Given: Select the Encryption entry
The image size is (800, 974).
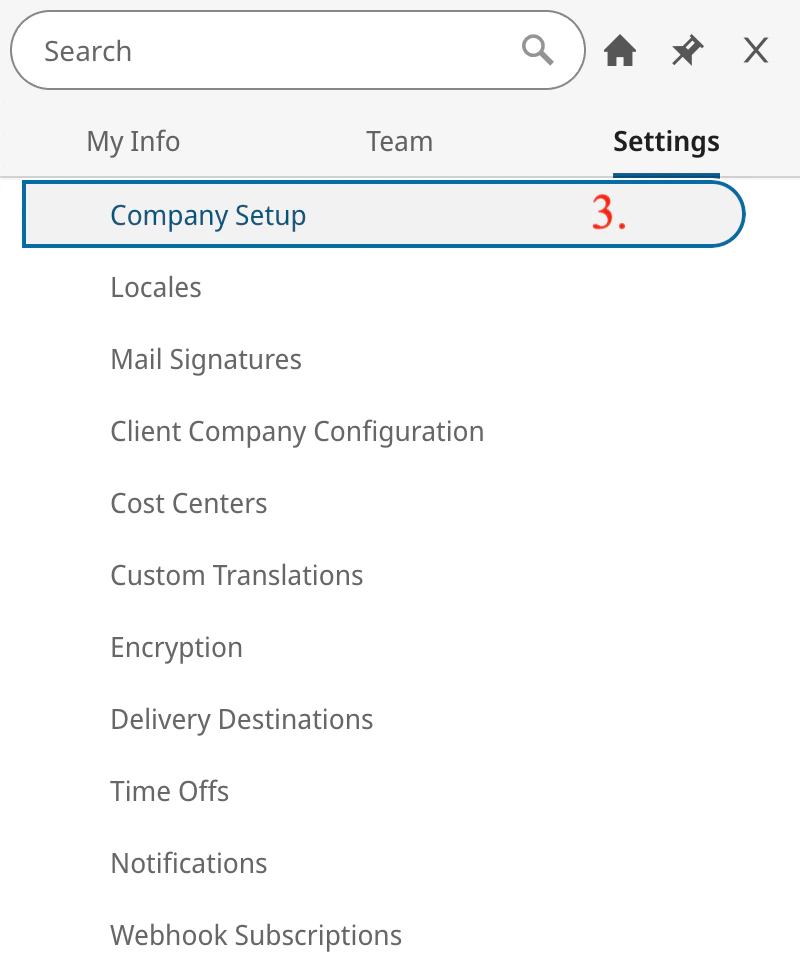Looking at the screenshot, I should pos(176,648).
